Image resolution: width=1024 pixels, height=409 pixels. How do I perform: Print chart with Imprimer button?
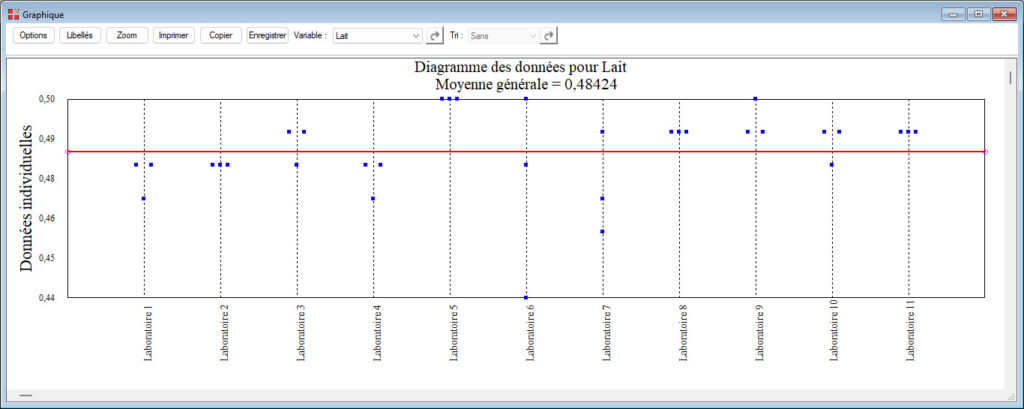pos(174,36)
